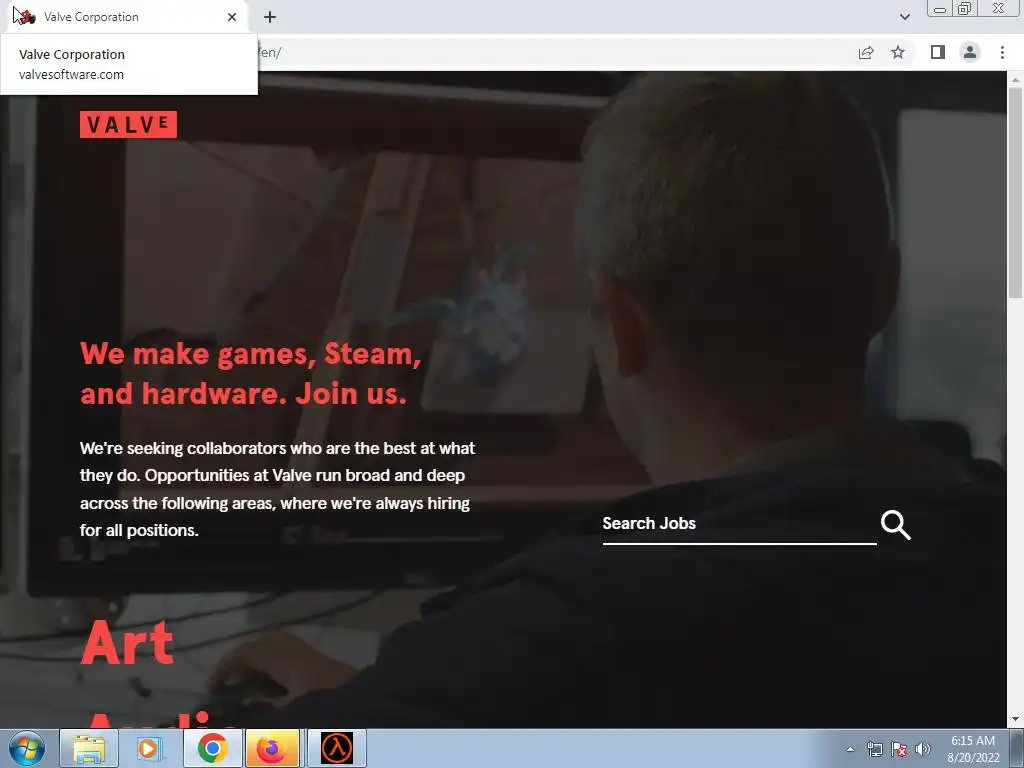The height and width of the screenshot is (768, 1024).
Task: Click the scrollbar down arrow
Action: click(1015, 720)
